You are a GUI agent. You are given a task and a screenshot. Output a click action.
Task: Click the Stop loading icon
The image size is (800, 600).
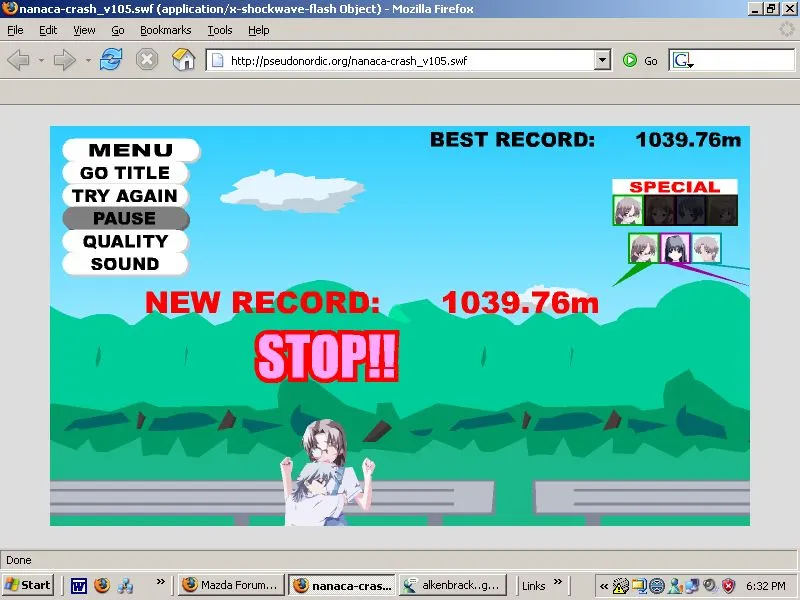pyautogui.click(x=148, y=59)
